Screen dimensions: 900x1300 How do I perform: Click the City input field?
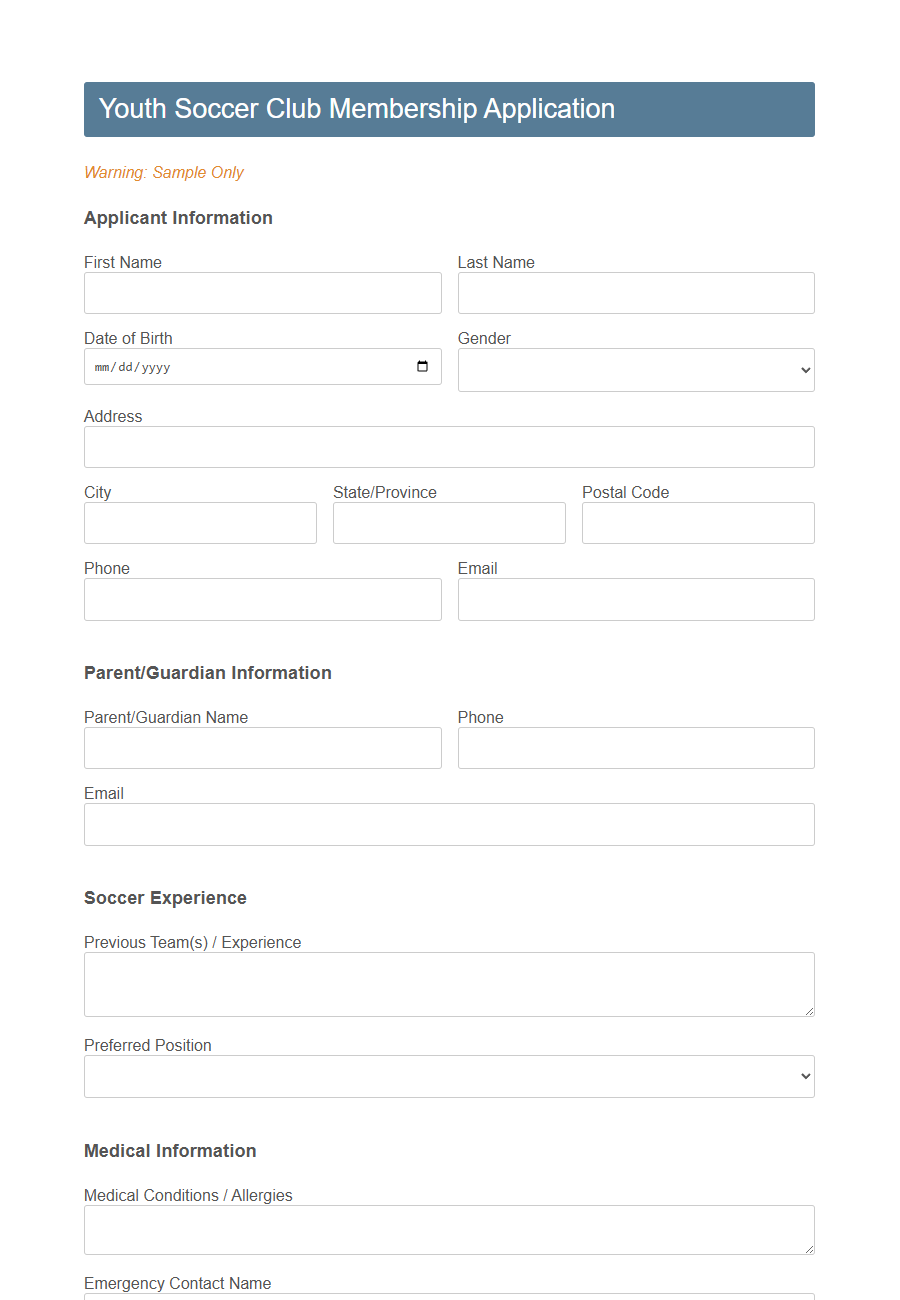[200, 523]
